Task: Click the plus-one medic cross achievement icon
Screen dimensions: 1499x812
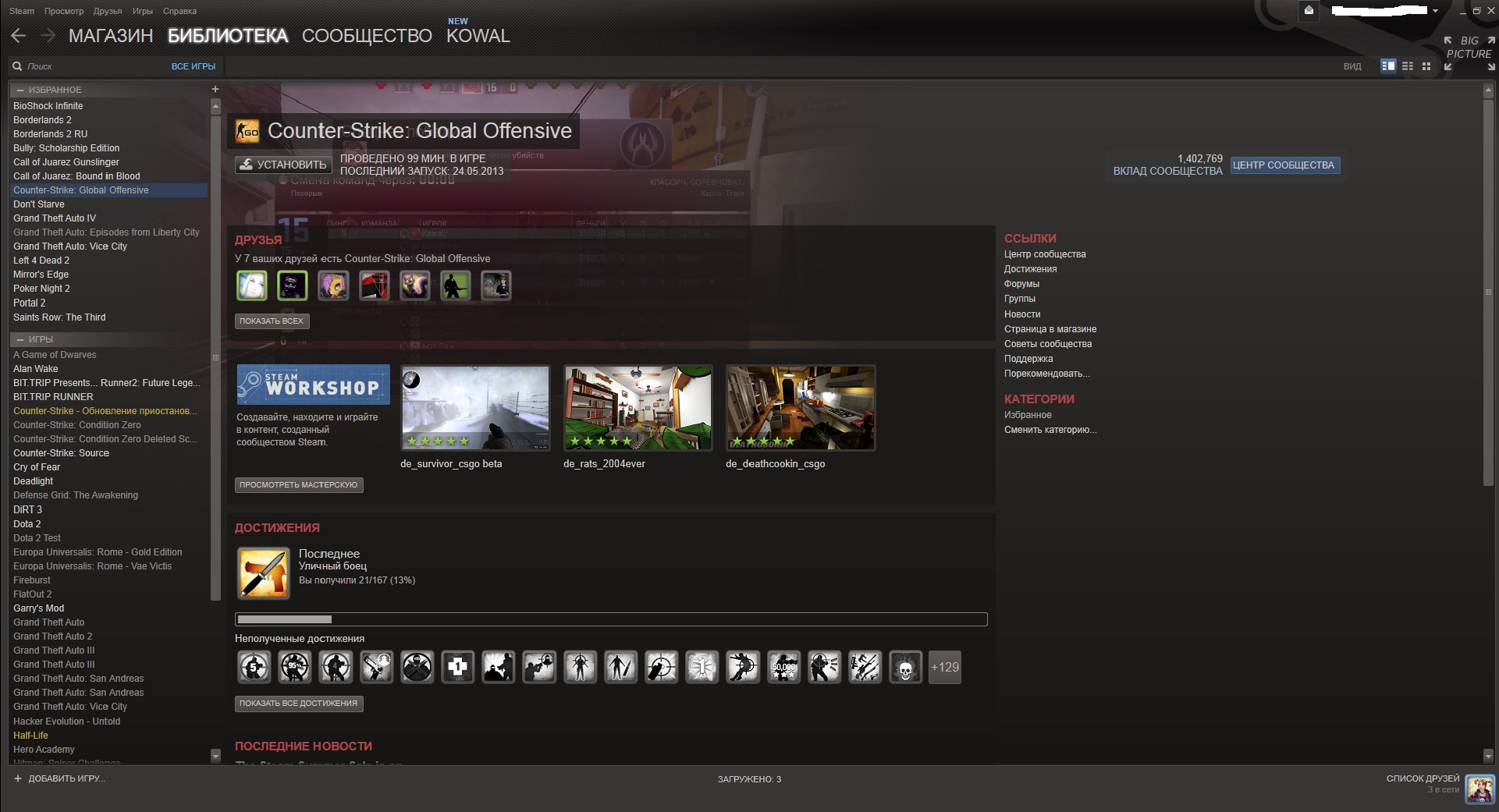Action: point(458,668)
